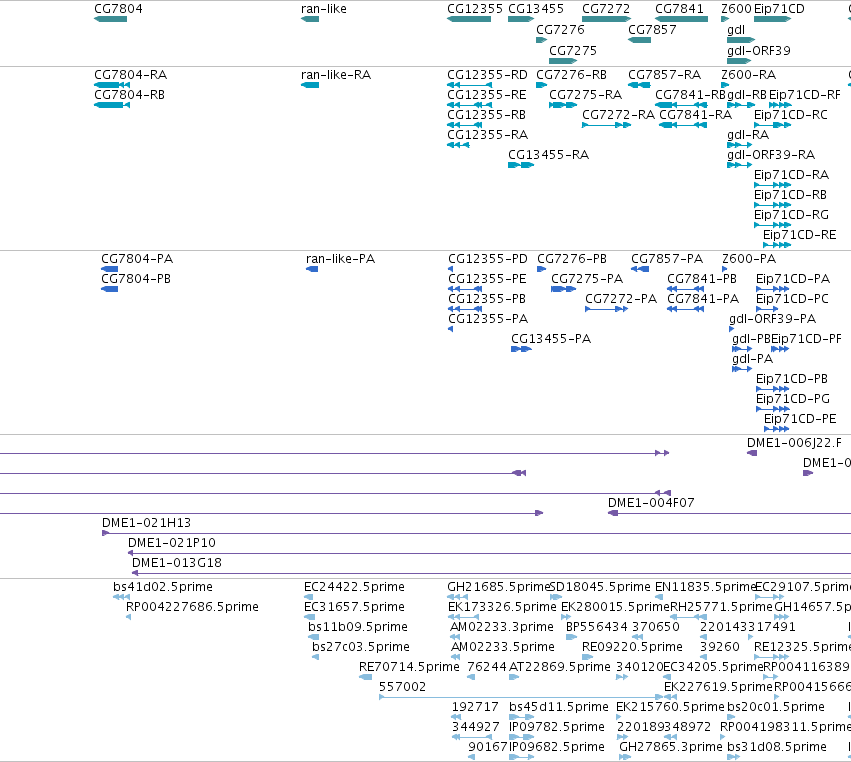The image size is (851, 762).
Task: Select the Z600-PA protein label
Action: (x=749, y=259)
